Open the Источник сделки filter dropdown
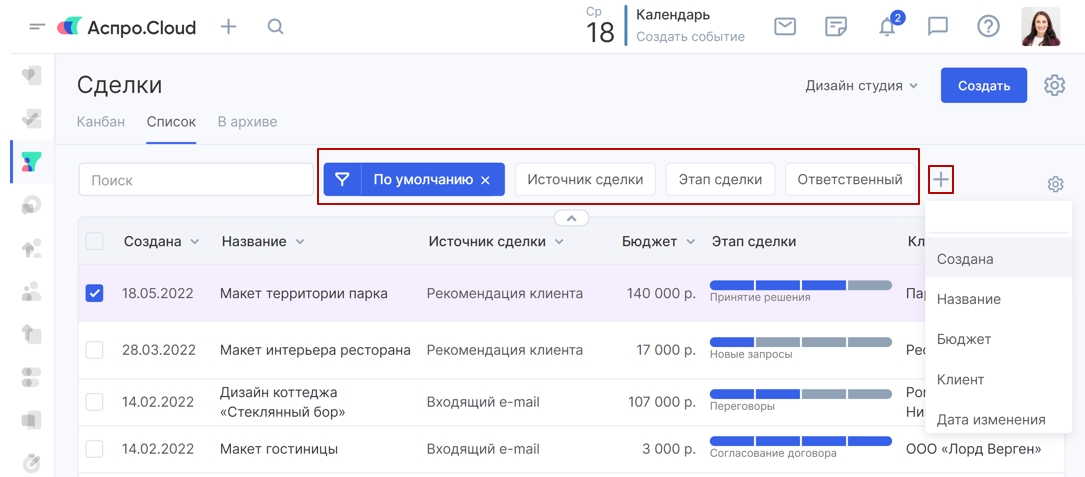 tap(585, 180)
